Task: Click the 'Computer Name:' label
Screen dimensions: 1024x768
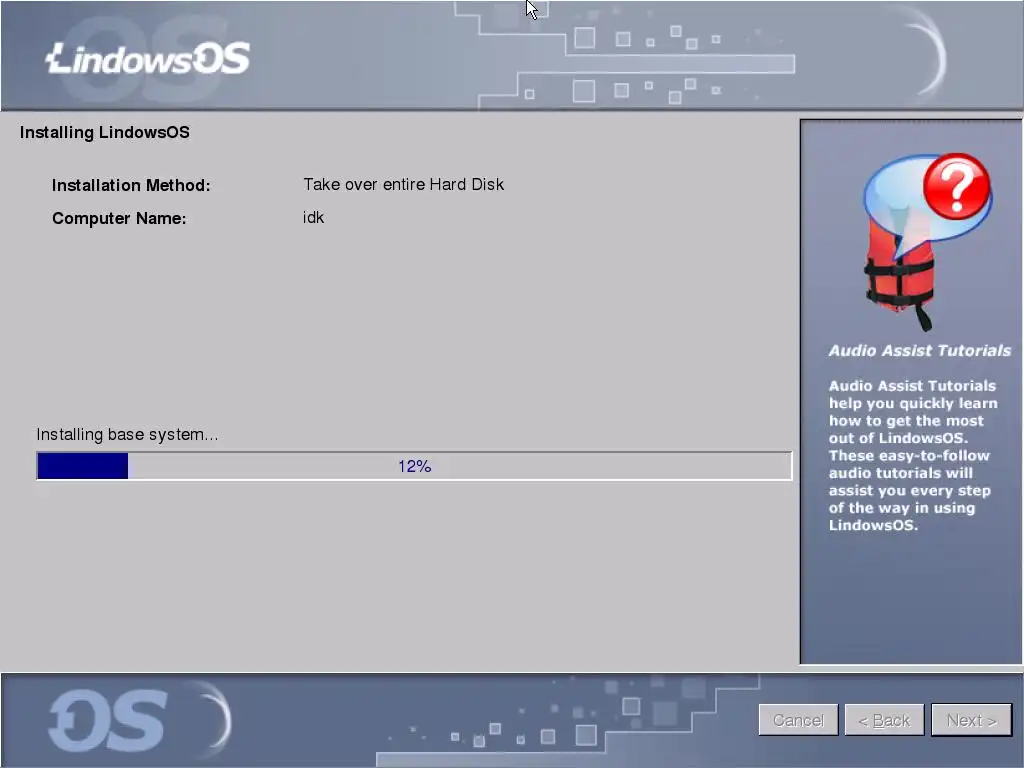Action: click(119, 218)
